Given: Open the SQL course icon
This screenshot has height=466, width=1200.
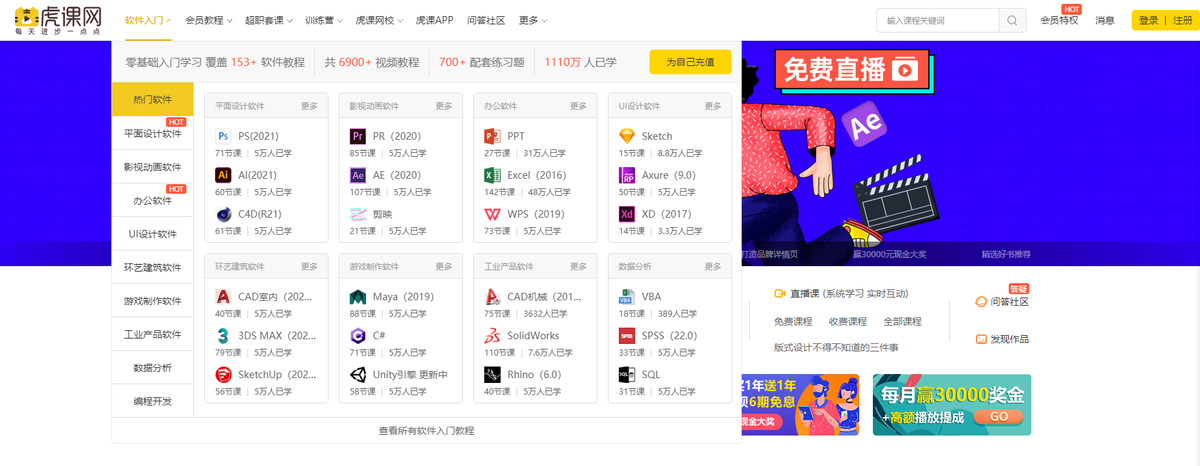Looking at the screenshot, I should [626, 375].
